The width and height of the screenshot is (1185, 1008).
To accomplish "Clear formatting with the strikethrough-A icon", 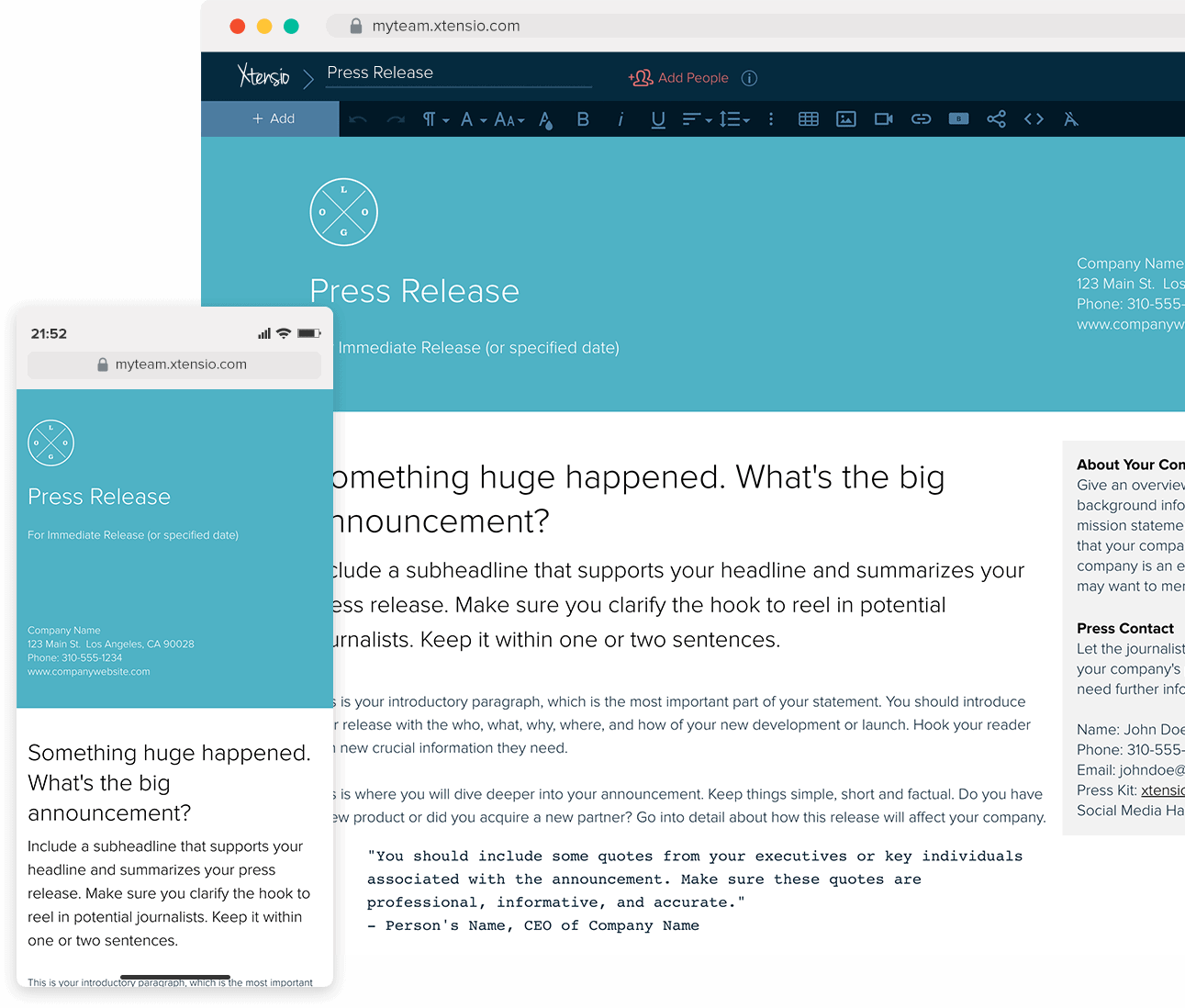I will point(1070,118).
